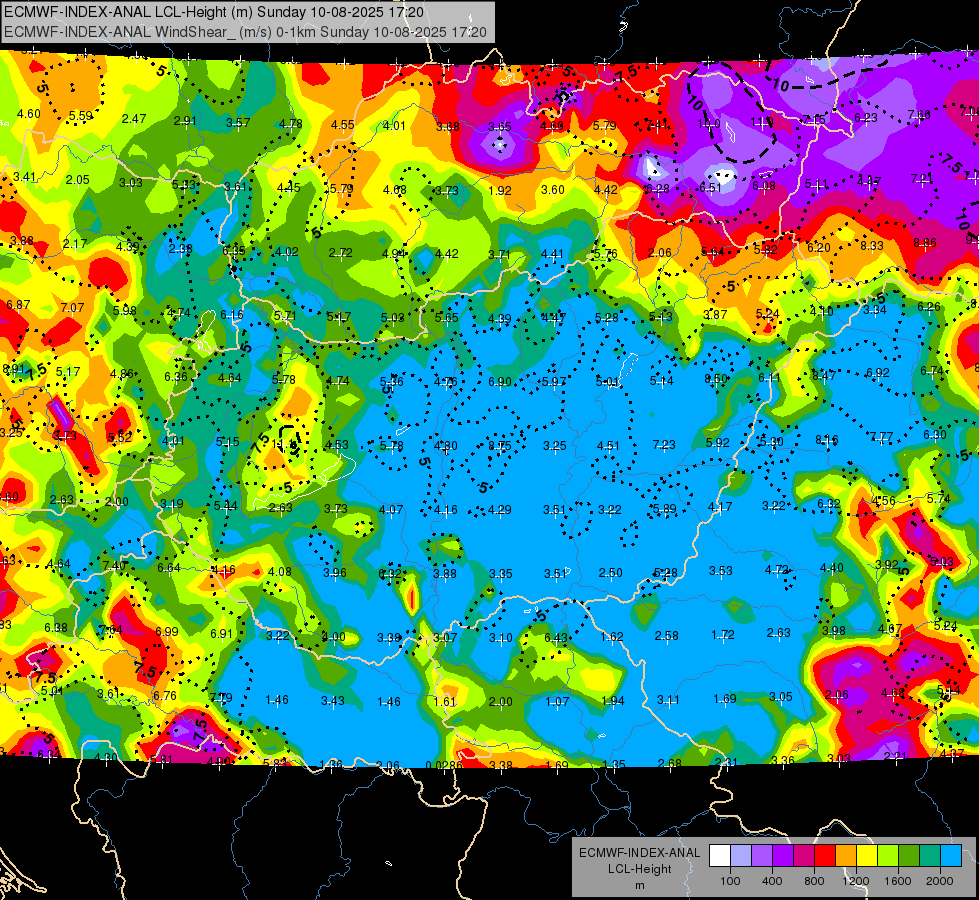Click the deep purple legend swatch
Screen dimensions: 979x900
point(783,856)
